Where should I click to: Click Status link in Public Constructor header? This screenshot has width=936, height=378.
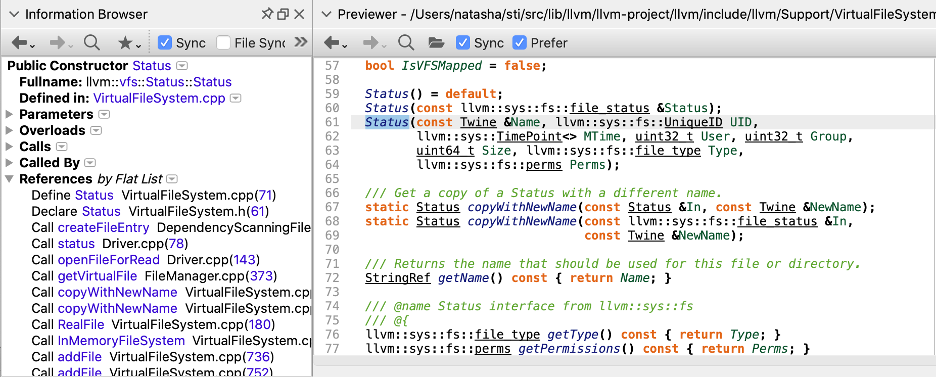coord(152,66)
